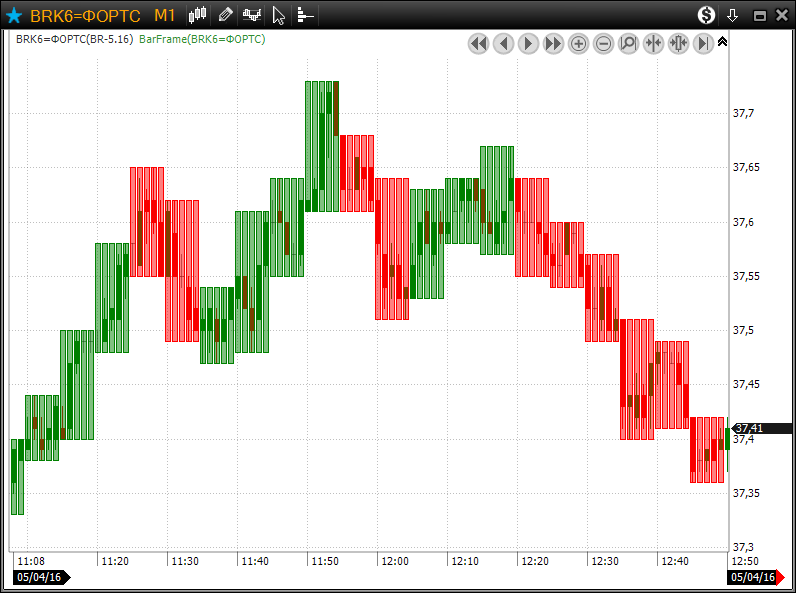796x593 pixels.
Task: Zoom in with the plus button
Action: (578, 43)
